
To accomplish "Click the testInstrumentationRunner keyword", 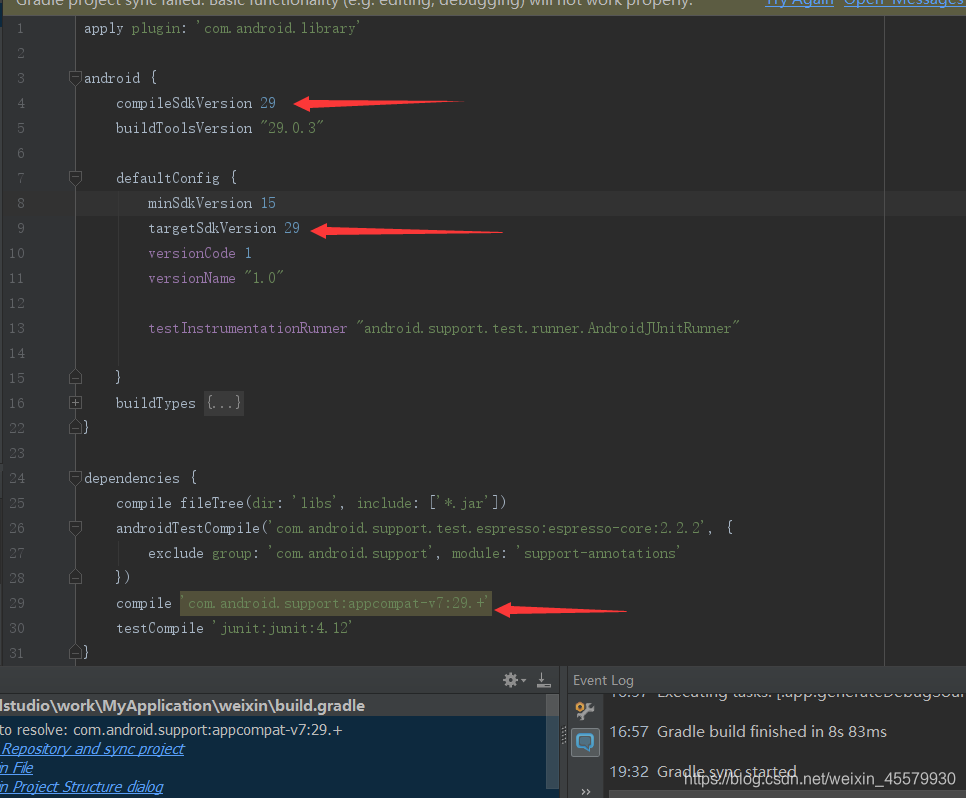I will (x=248, y=328).
